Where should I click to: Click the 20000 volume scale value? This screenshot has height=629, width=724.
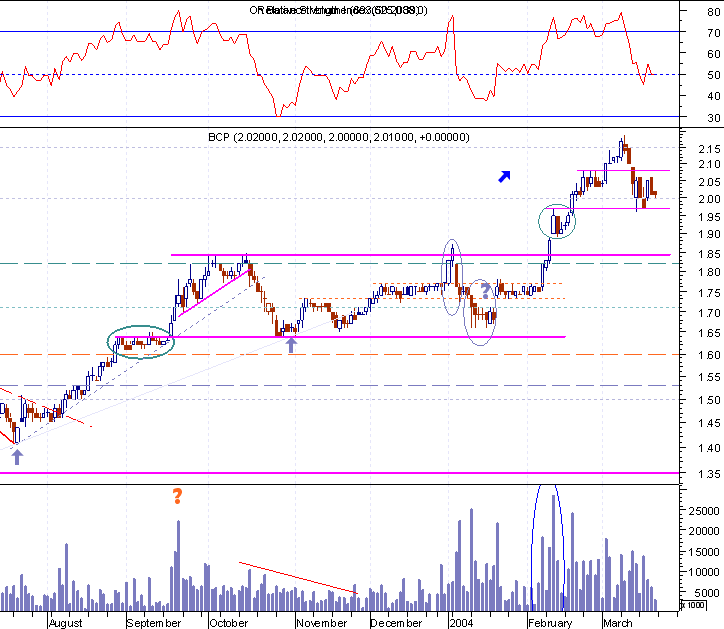[704, 531]
